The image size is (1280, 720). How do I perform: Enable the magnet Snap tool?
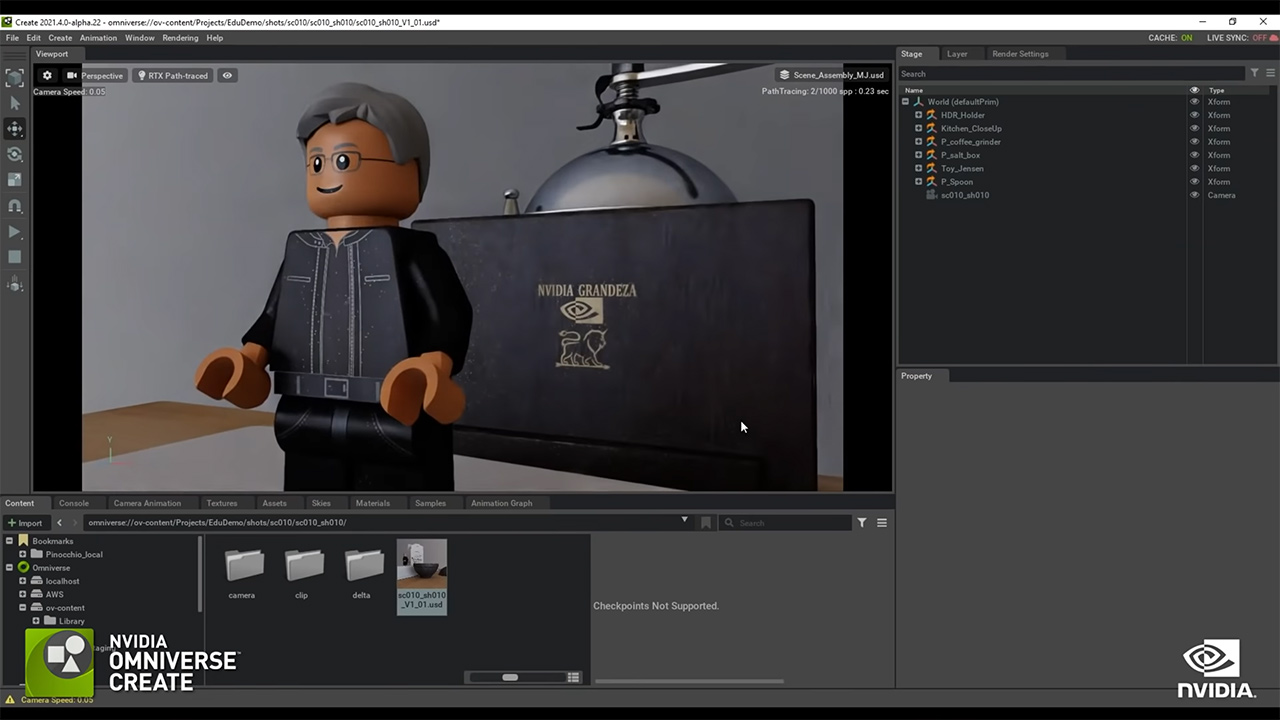(x=15, y=206)
